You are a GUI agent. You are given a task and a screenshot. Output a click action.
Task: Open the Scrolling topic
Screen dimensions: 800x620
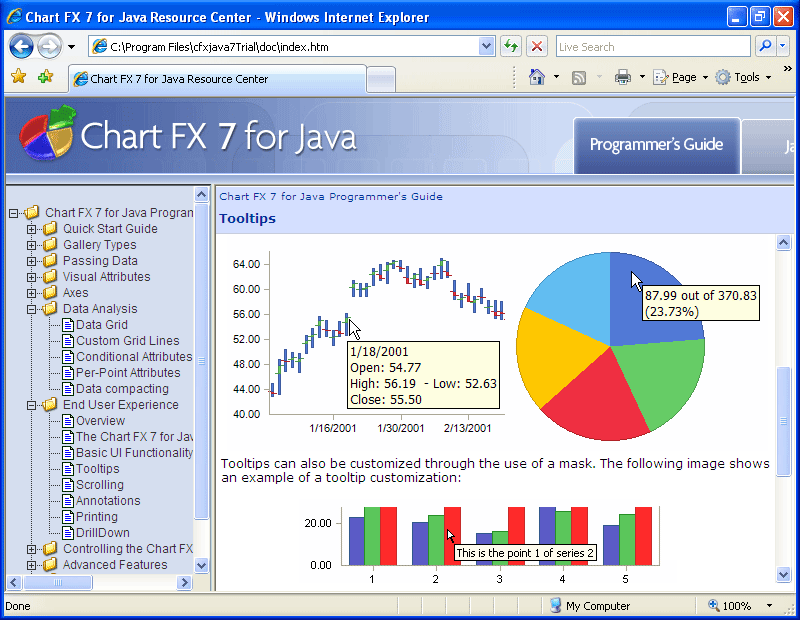tap(99, 485)
